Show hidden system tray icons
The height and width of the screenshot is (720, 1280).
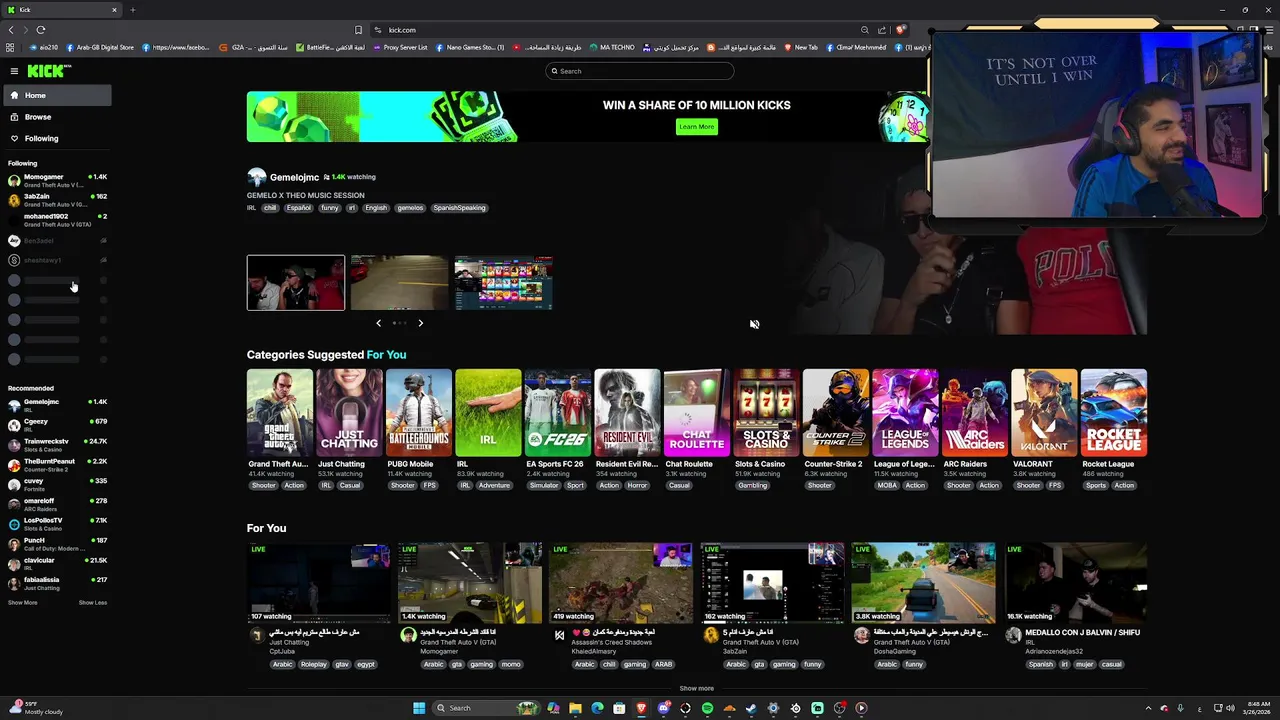[1148, 708]
